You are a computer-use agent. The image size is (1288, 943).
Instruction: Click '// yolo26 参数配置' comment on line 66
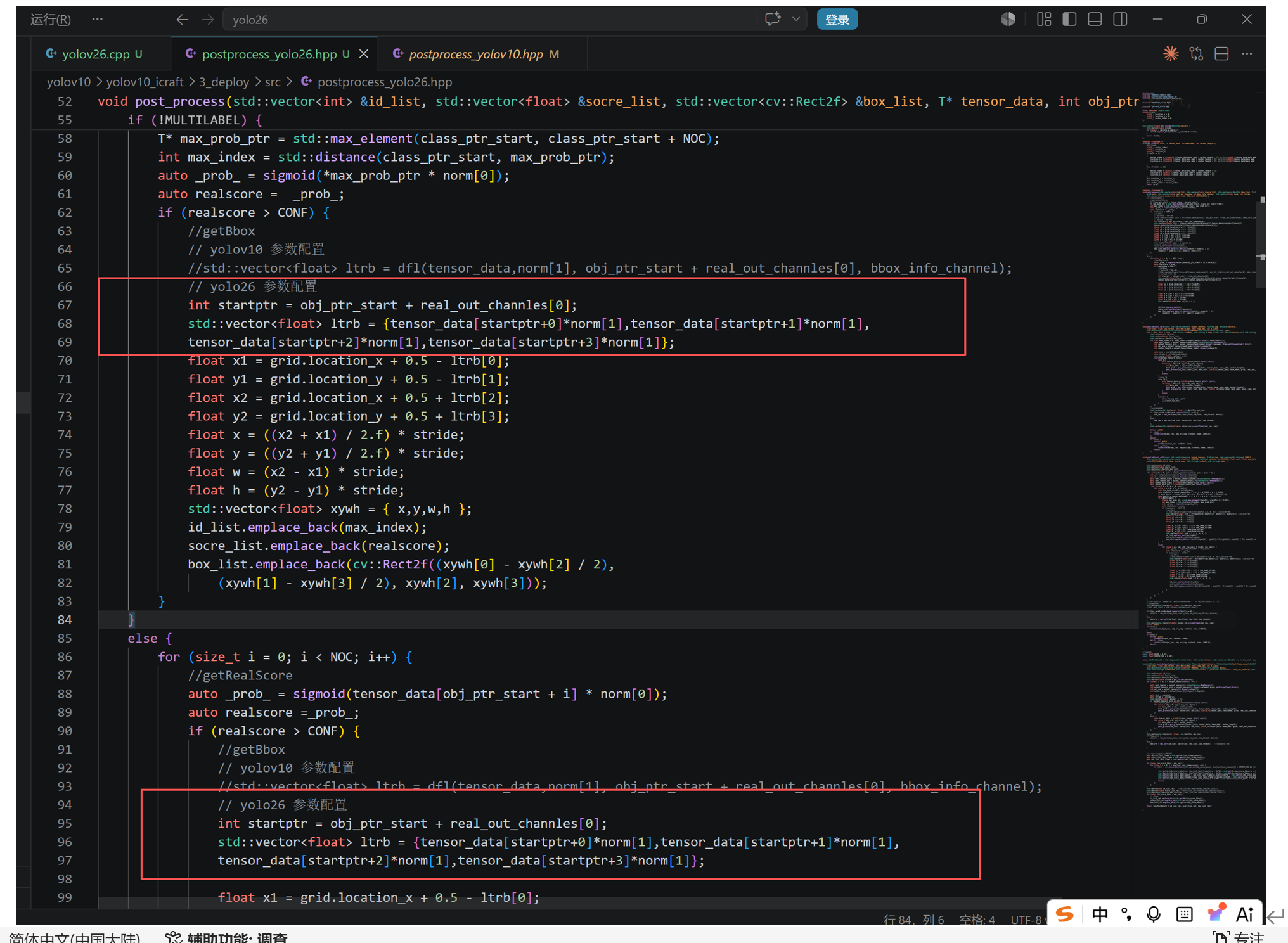point(252,286)
